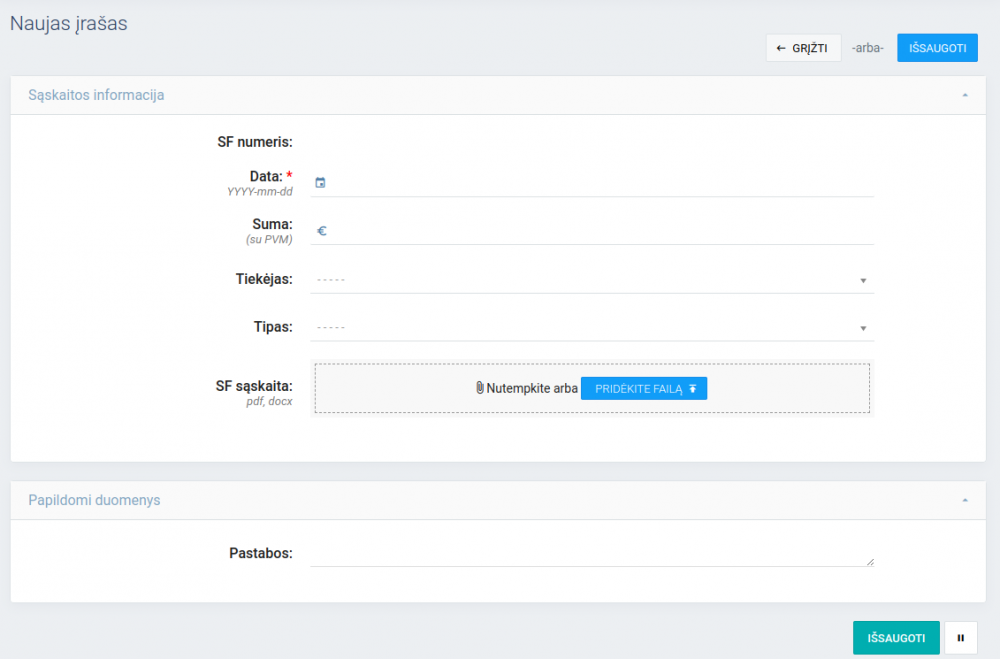Screen dimensions: 1000x659
Task: Click the Pastabos textarea resize handle
Action: click(x=869, y=562)
